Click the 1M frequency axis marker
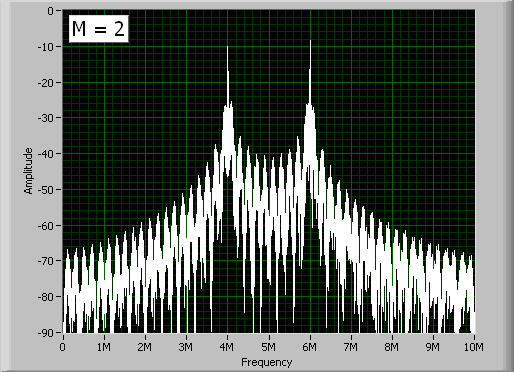The height and width of the screenshot is (372, 514). tap(104, 347)
